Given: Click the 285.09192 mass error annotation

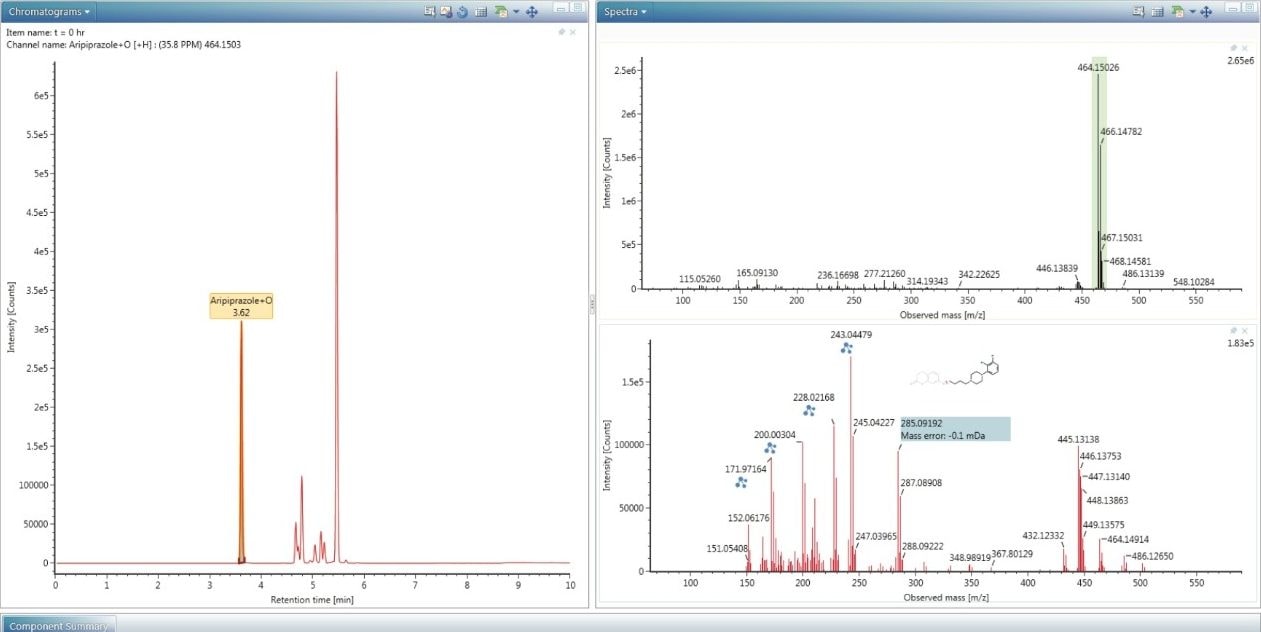Looking at the screenshot, I should pyautogui.click(x=955, y=429).
